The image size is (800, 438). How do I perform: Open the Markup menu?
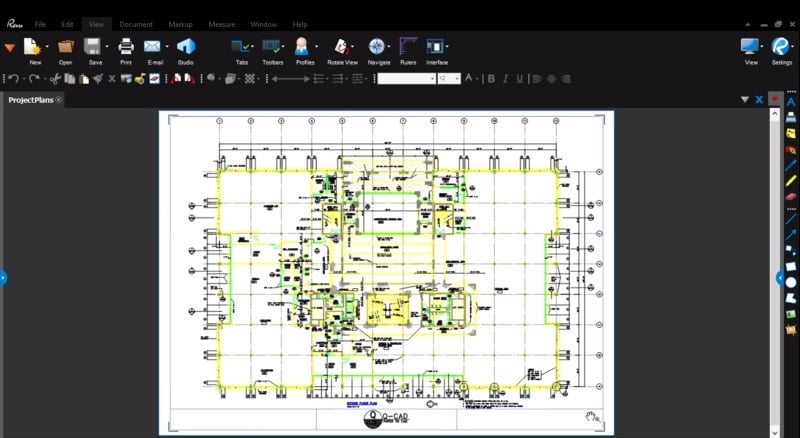tap(181, 24)
